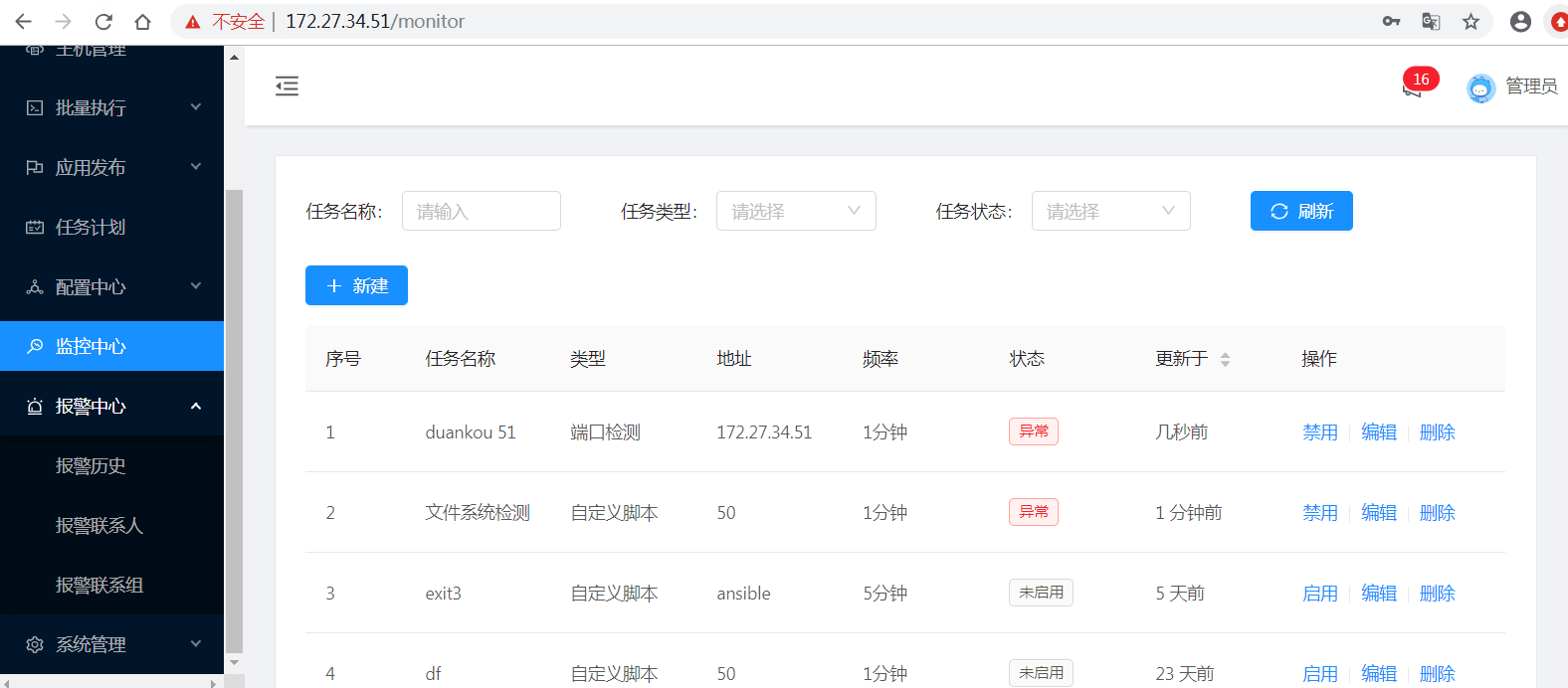Expand 批量执行 menu chevron
This screenshot has height=688, width=1568.
(196, 106)
